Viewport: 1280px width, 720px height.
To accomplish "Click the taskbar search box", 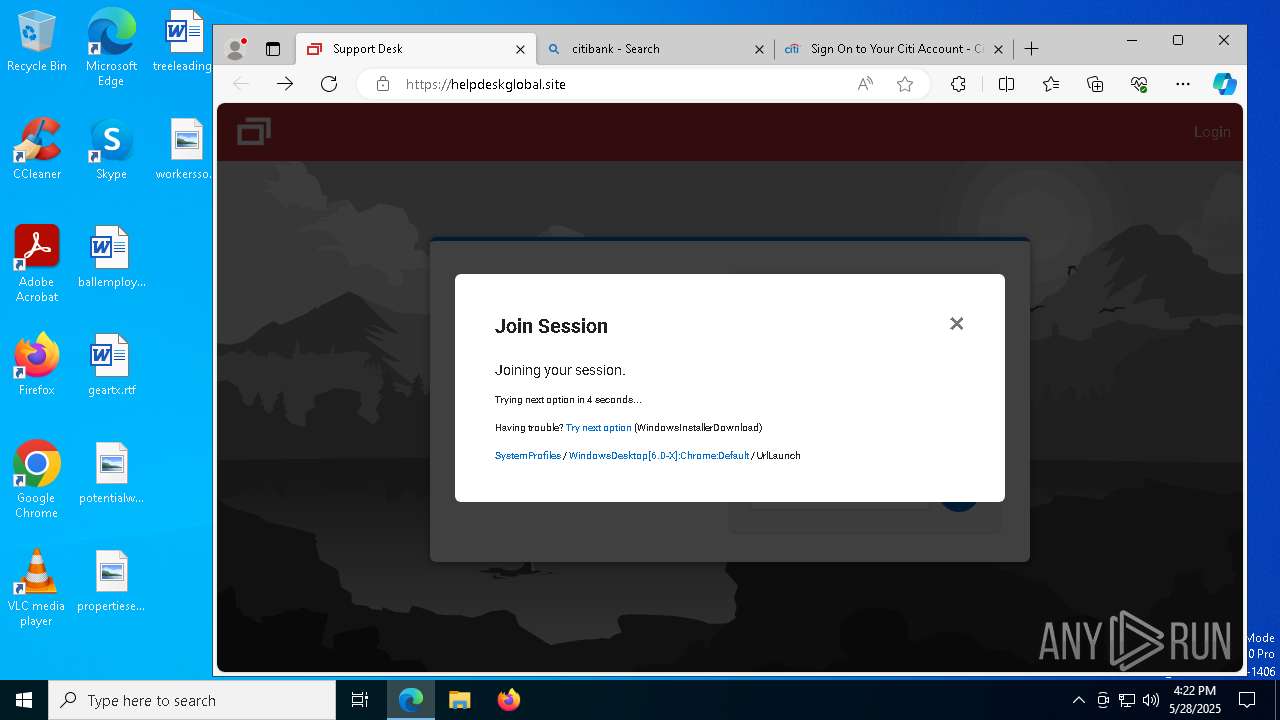I will [192, 700].
